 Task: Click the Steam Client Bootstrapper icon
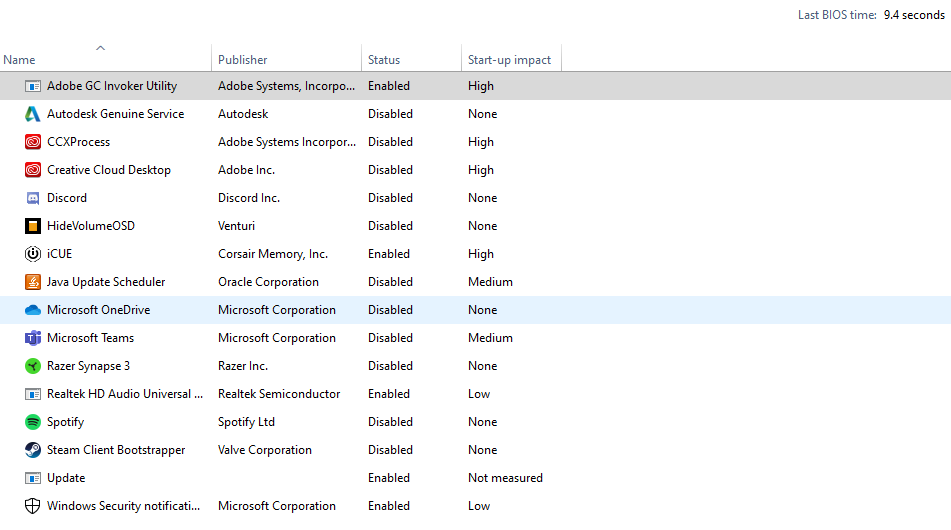33,450
